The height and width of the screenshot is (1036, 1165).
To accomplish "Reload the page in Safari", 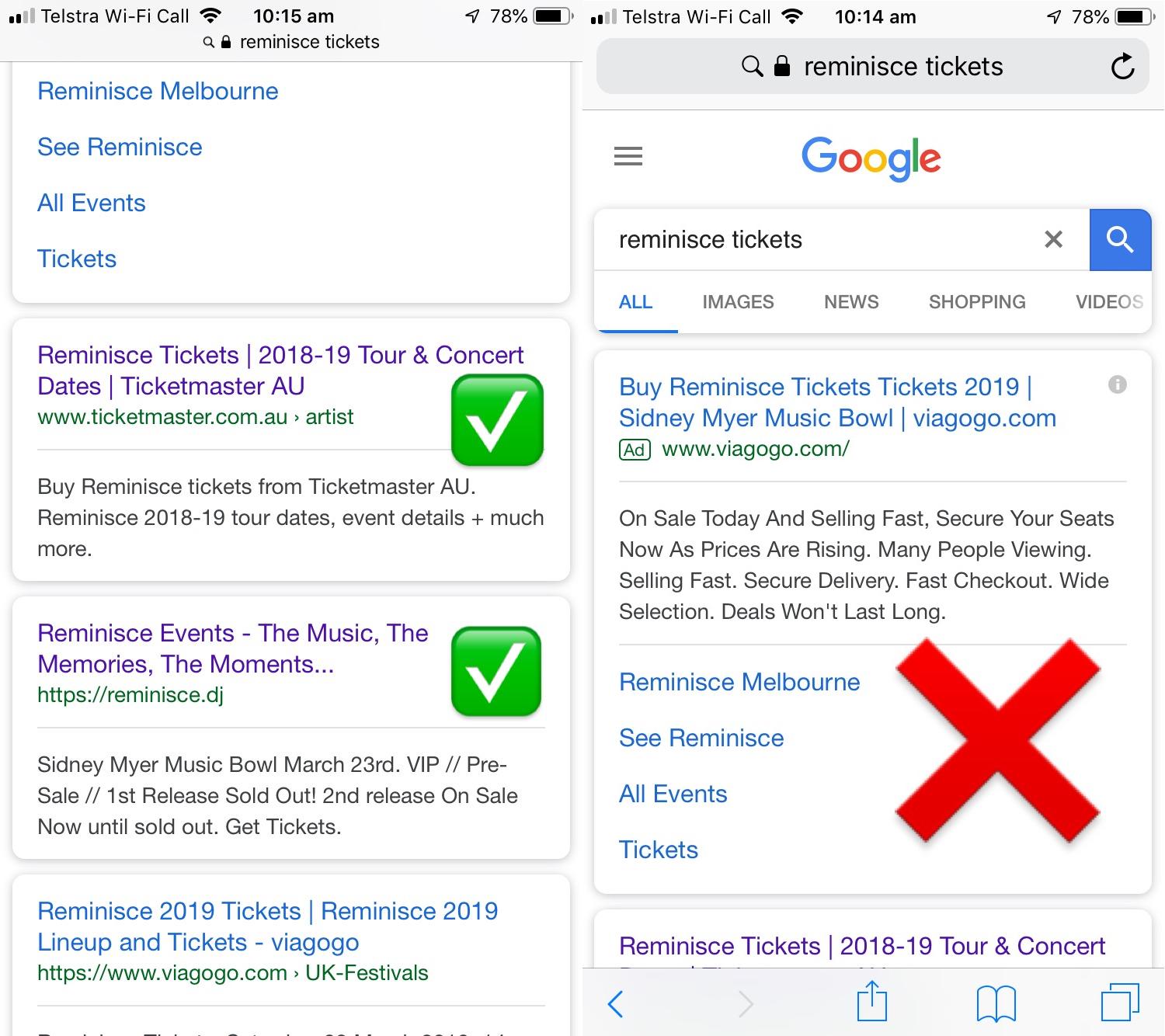I will coord(1122,67).
